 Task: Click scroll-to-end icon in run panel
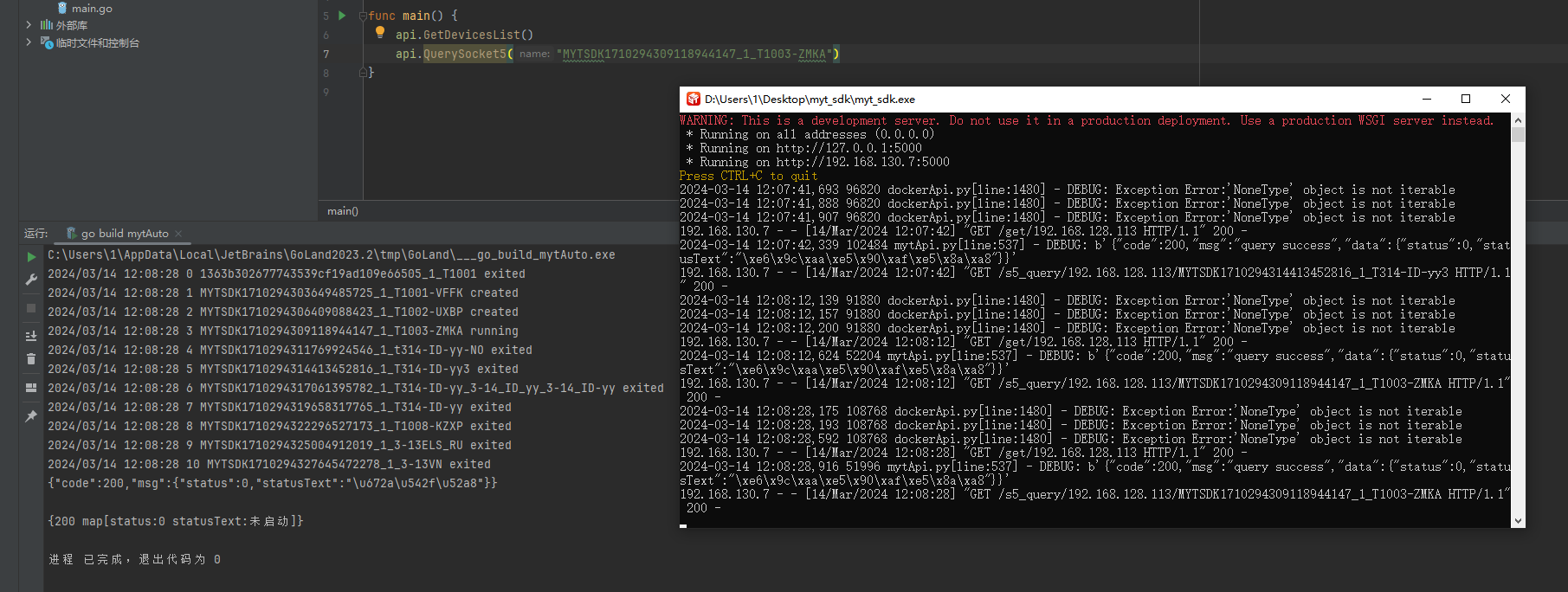31,336
